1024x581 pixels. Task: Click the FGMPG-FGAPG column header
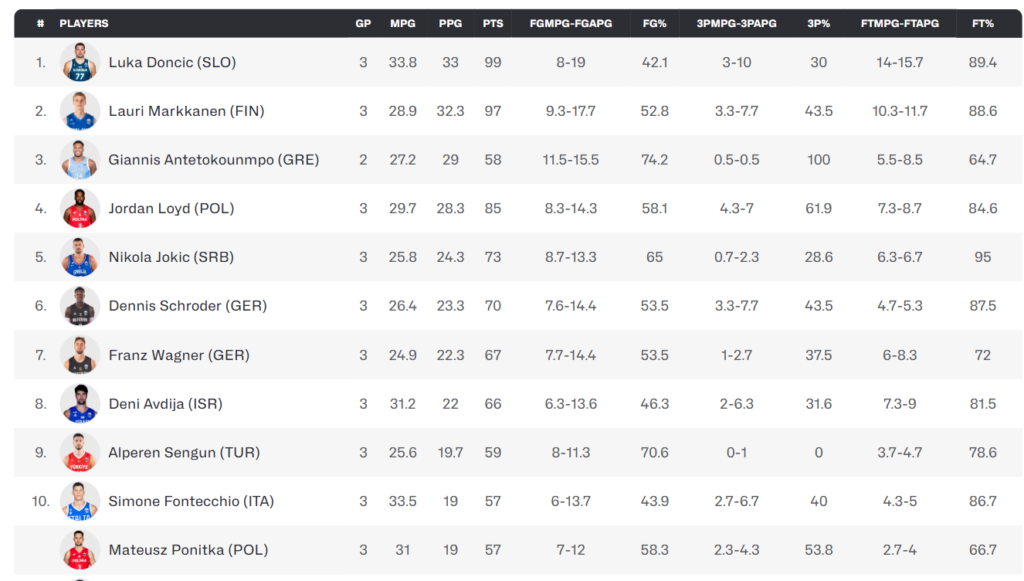point(571,24)
